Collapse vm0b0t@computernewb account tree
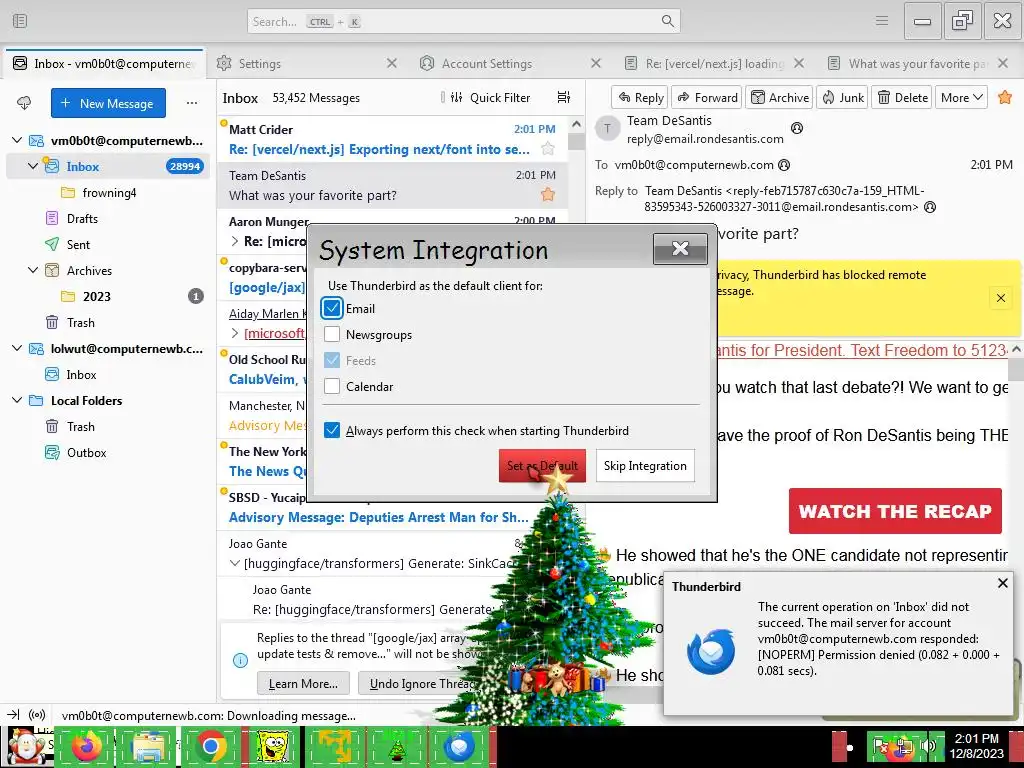Screen dimensions: 1024x768 tap(18, 140)
